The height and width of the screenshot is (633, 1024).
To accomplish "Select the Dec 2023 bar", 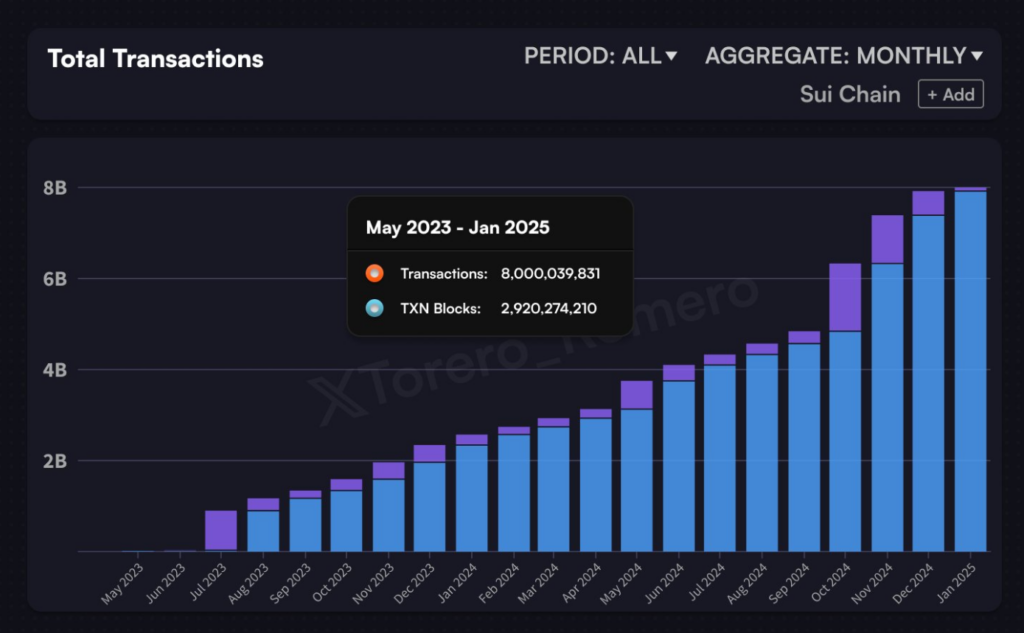I will 430,498.
